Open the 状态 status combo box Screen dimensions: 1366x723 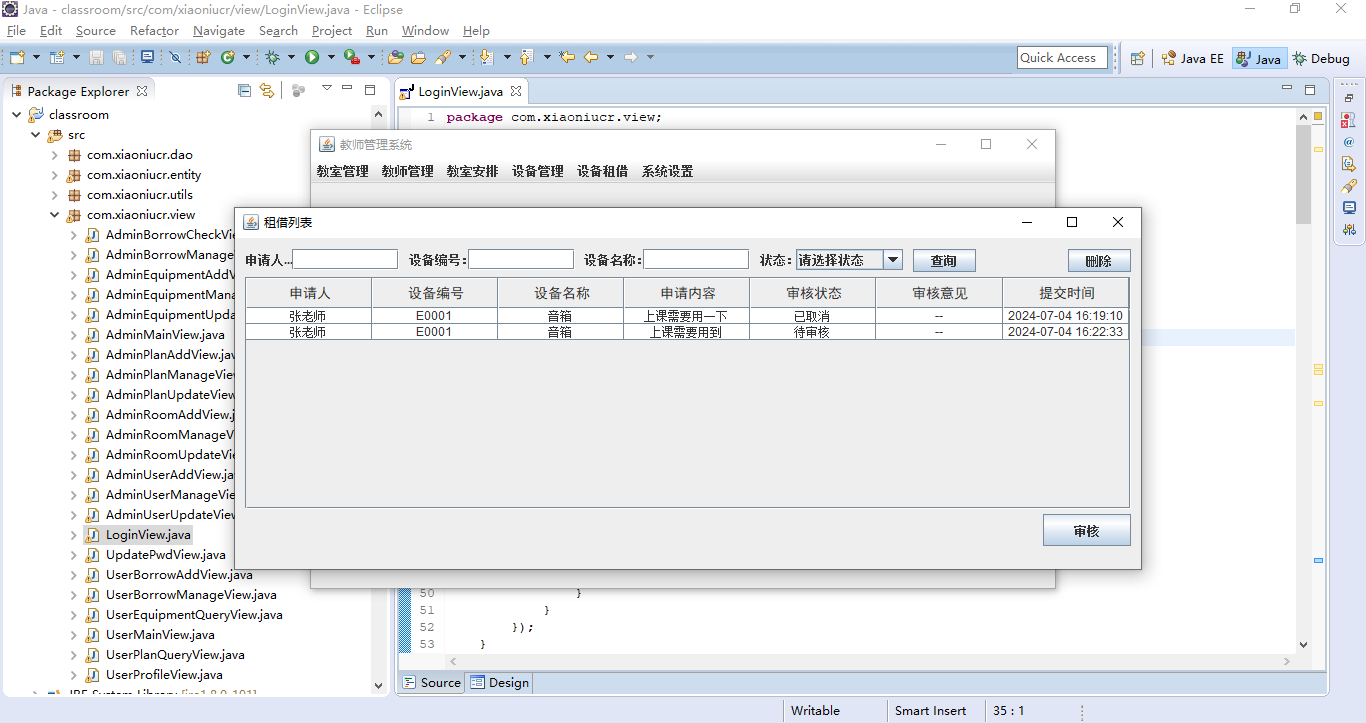click(849, 260)
